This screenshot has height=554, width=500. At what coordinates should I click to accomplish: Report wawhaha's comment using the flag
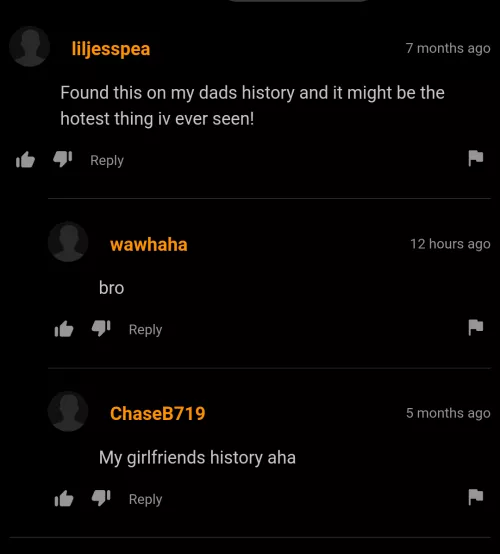tap(476, 327)
